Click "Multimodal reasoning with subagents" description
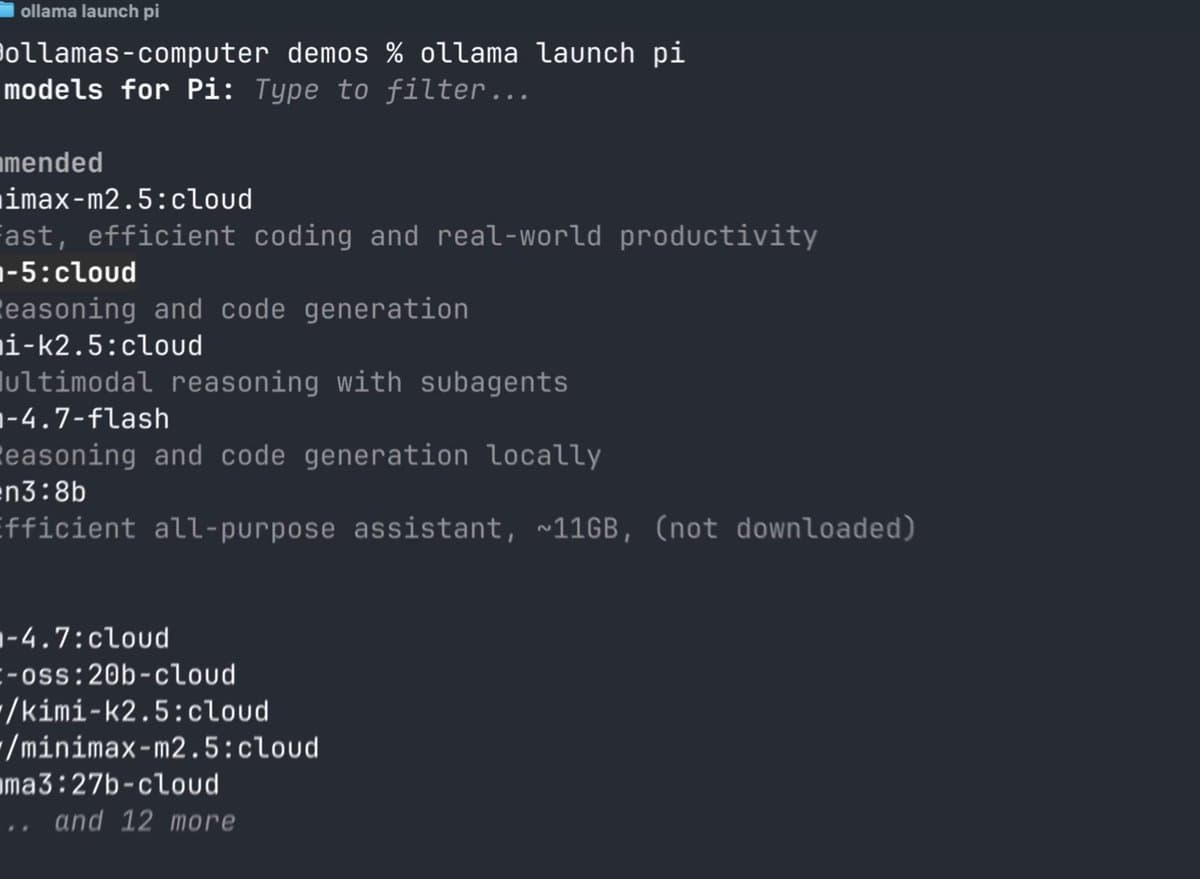This screenshot has width=1200, height=879. pyautogui.click(x=284, y=382)
